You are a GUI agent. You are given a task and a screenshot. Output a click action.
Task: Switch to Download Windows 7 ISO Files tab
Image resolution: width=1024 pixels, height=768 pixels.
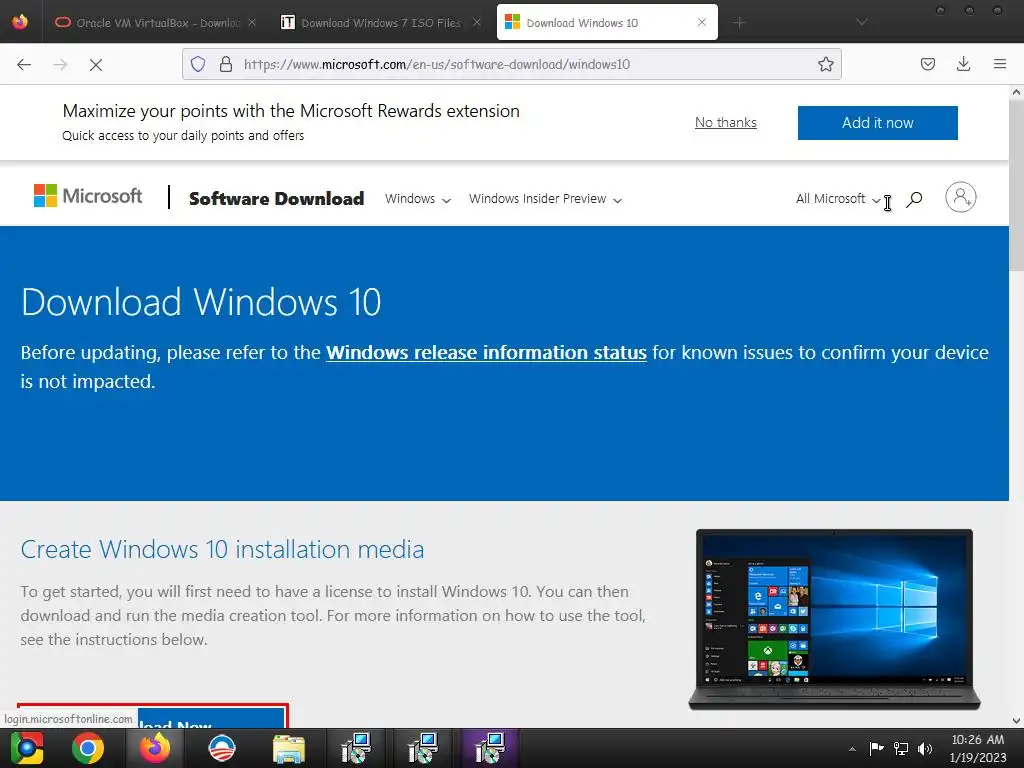click(x=381, y=23)
